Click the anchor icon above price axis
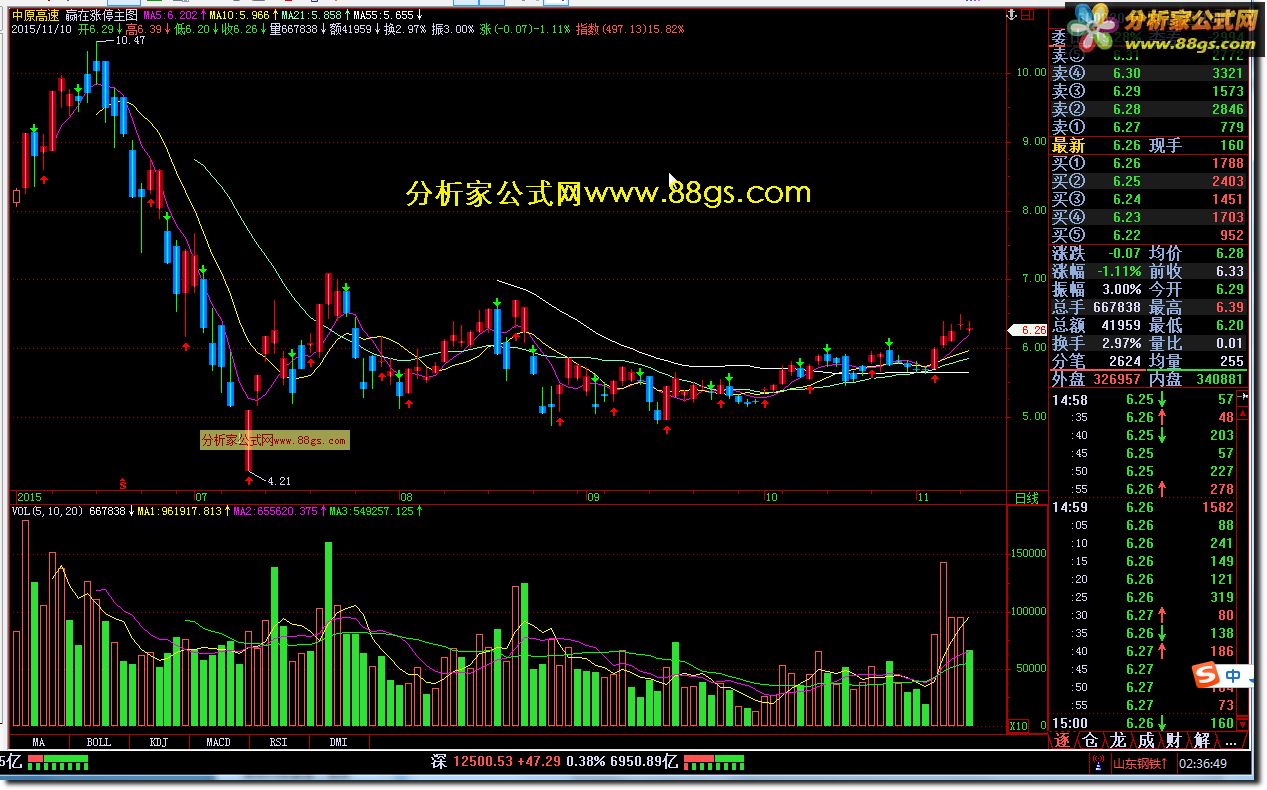 click(1012, 15)
